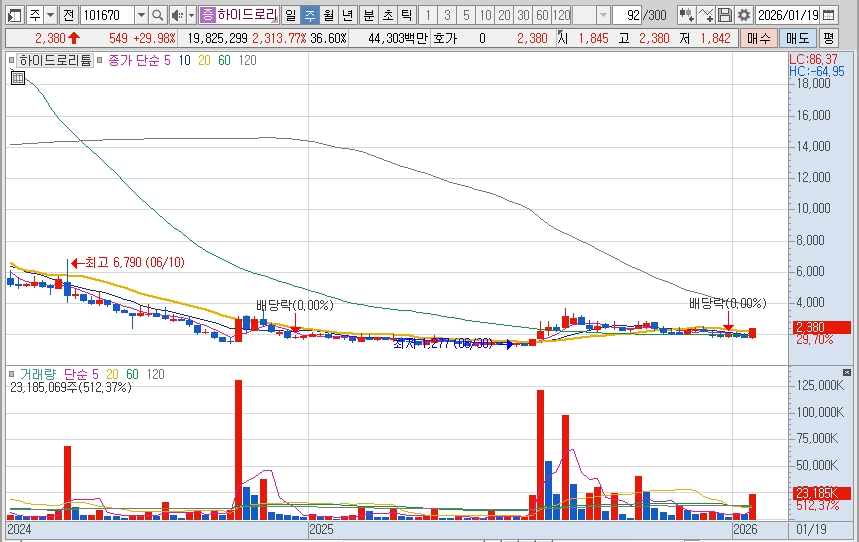Switch to the yearly 년 chart period

click(347, 15)
